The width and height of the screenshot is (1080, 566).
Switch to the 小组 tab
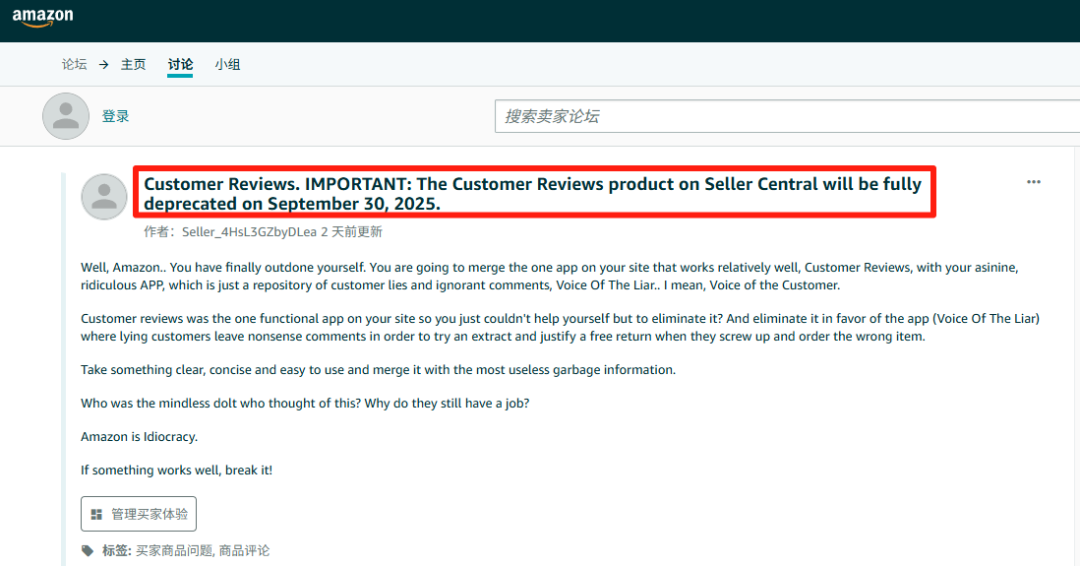(227, 65)
